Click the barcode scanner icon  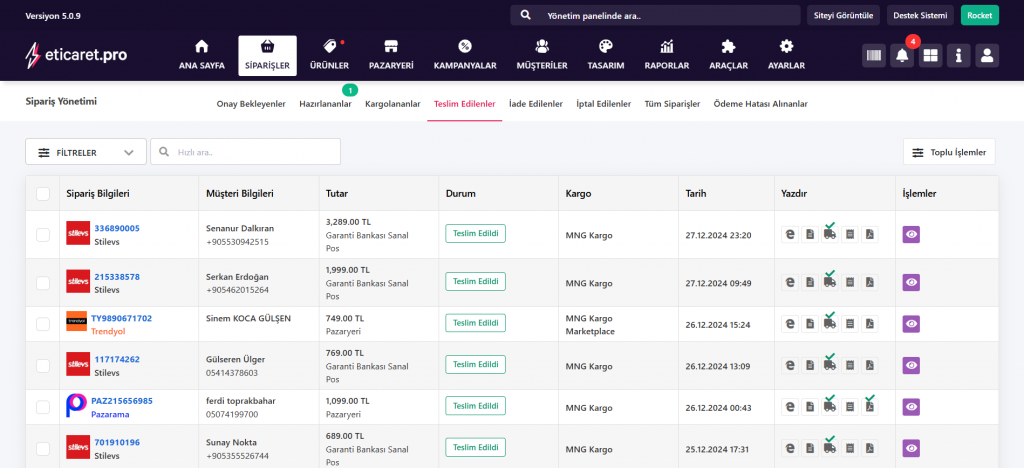[x=874, y=56]
